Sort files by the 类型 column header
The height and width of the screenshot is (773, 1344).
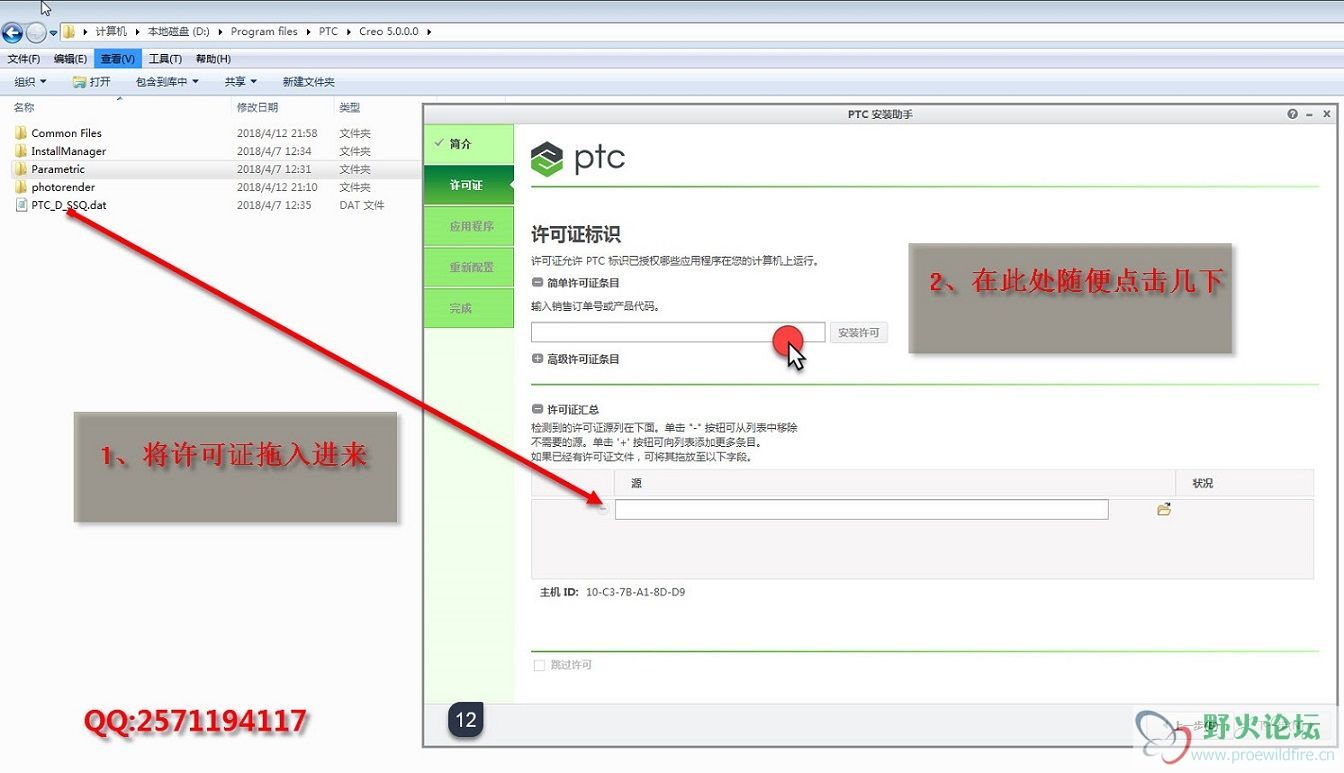(349, 107)
